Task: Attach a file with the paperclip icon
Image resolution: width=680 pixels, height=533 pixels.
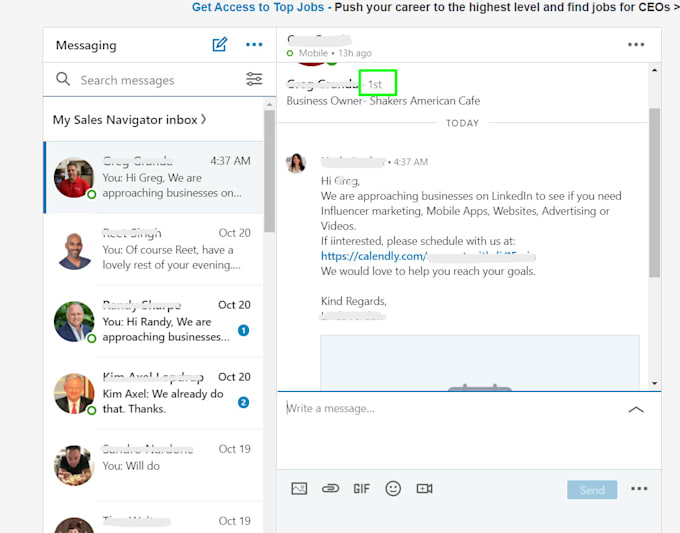Action: click(x=330, y=489)
